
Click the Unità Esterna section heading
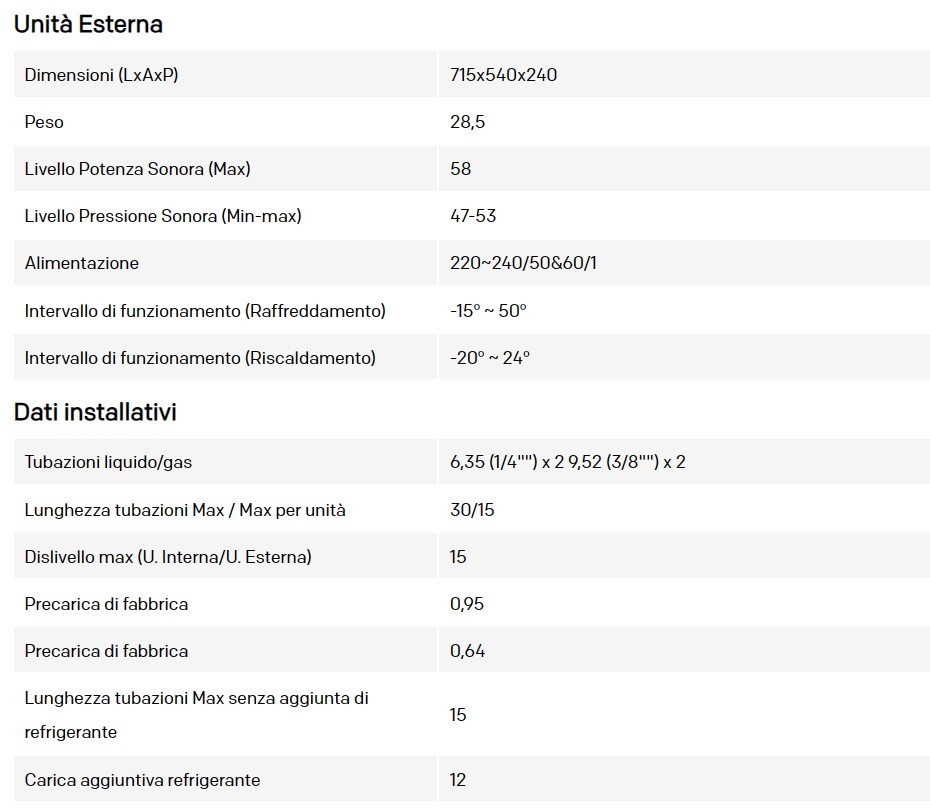click(88, 24)
